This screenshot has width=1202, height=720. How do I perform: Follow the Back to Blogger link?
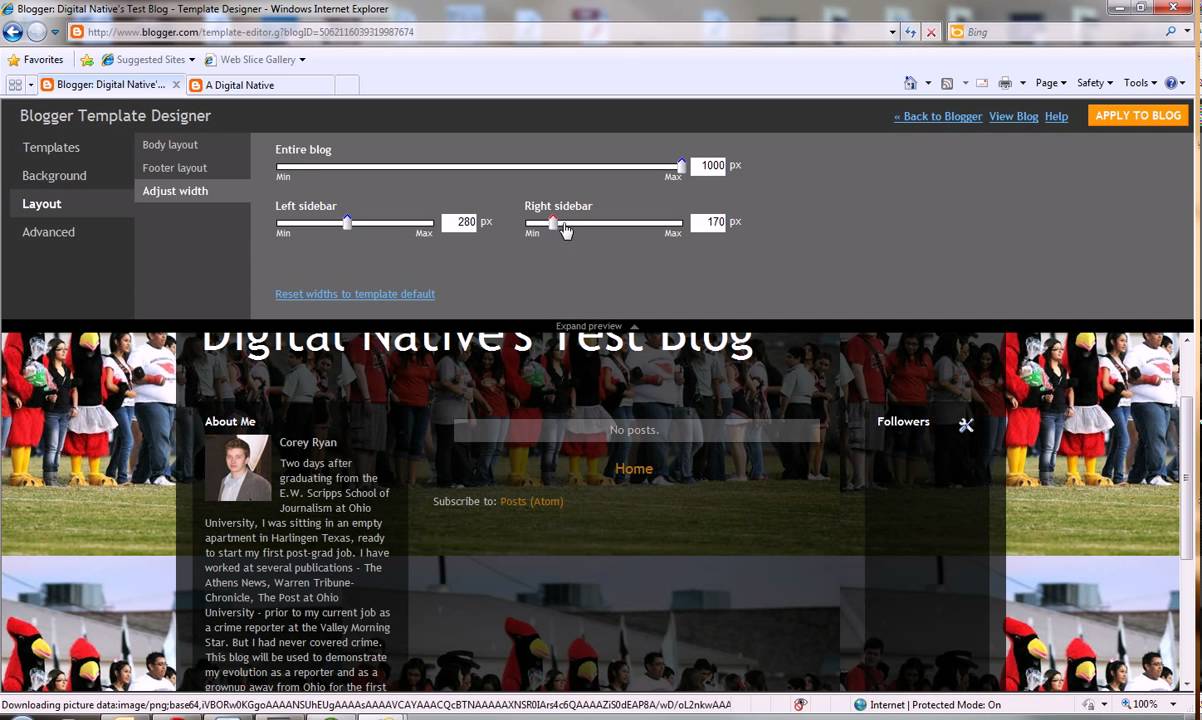click(x=938, y=117)
